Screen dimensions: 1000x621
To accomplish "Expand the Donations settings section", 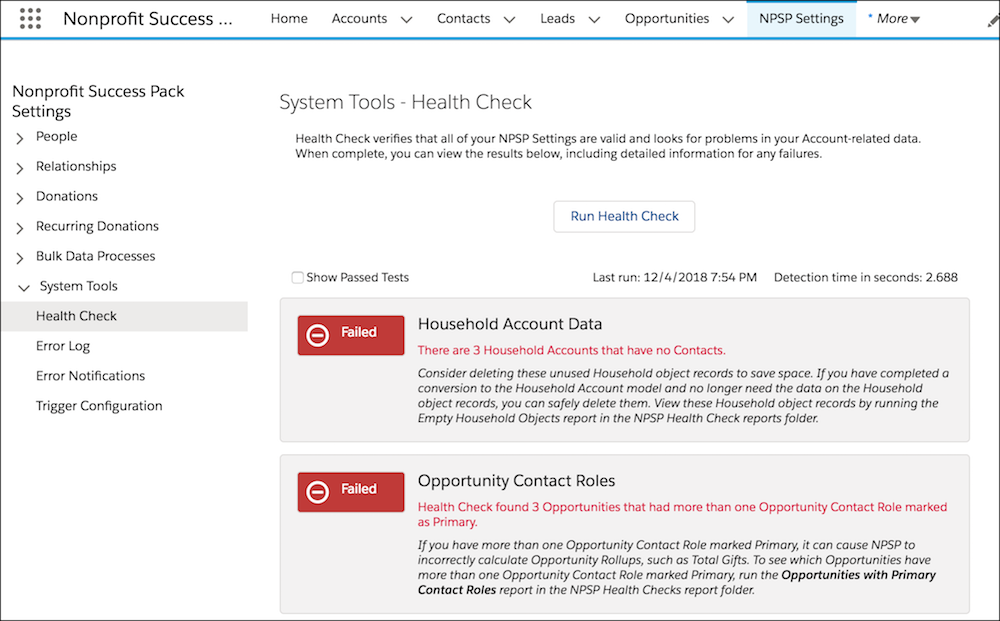I will coord(20,198).
